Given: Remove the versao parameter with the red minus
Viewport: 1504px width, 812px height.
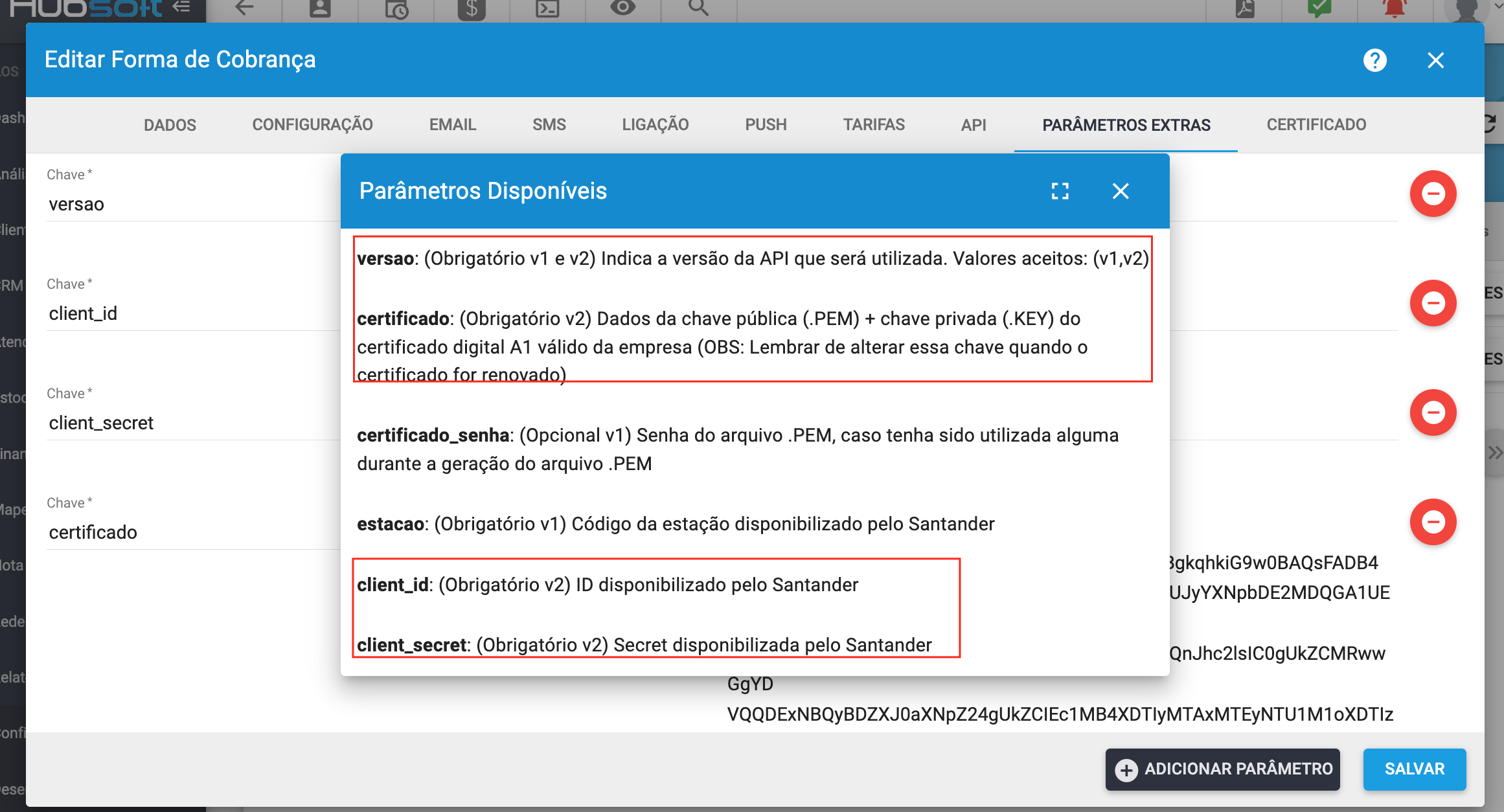Looking at the screenshot, I should pos(1433,193).
